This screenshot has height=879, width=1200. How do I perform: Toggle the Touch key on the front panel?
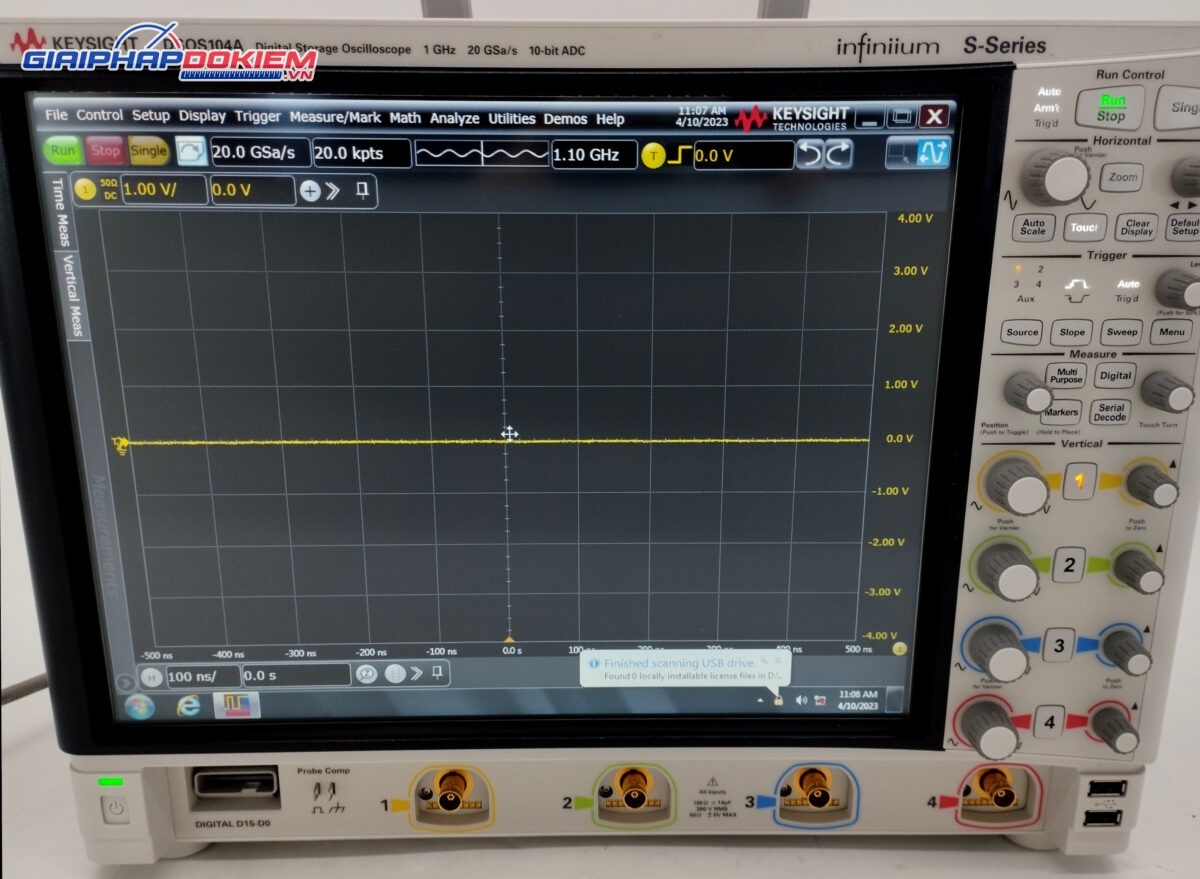[1084, 228]
